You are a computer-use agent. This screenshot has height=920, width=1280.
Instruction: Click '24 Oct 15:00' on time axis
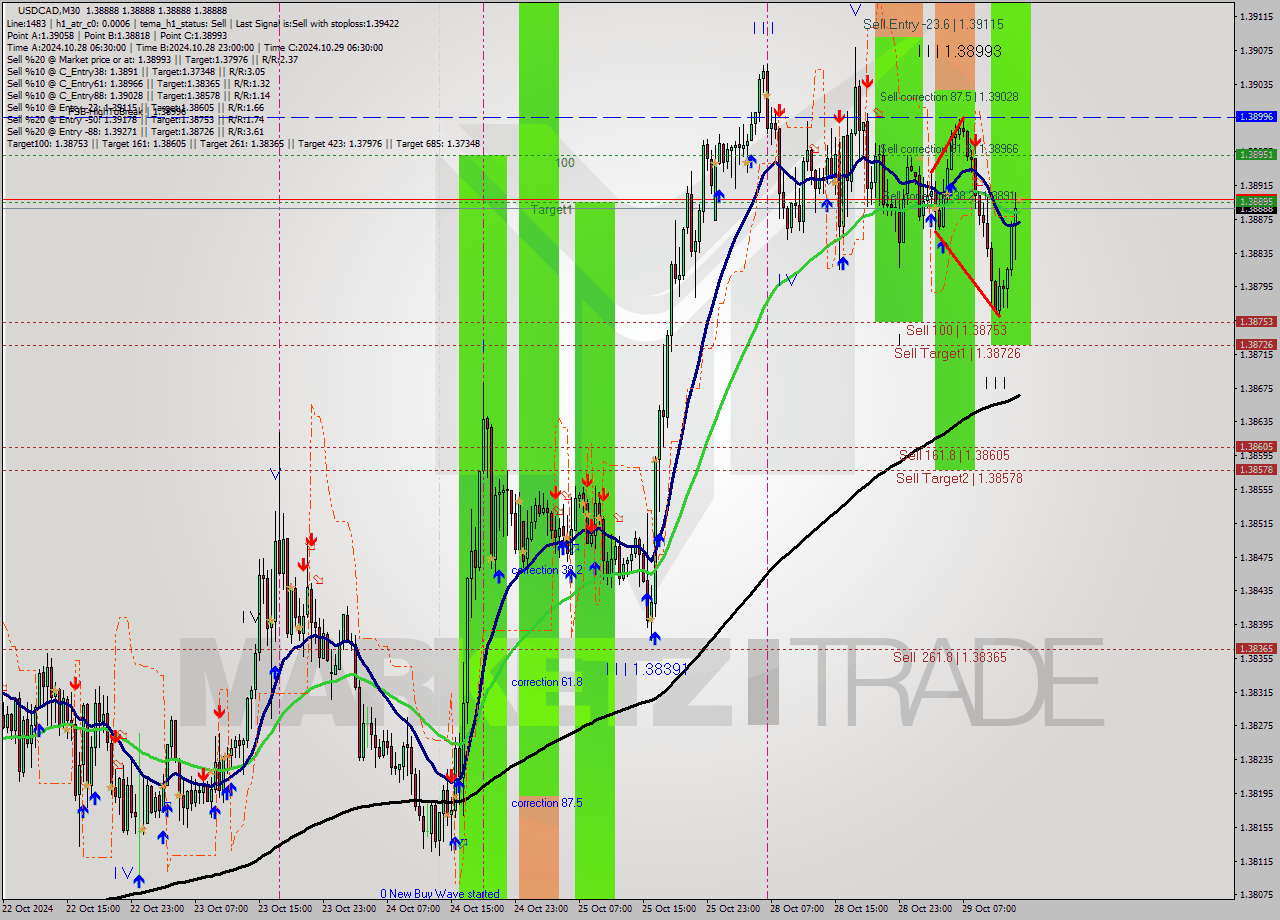pos(477,909)
